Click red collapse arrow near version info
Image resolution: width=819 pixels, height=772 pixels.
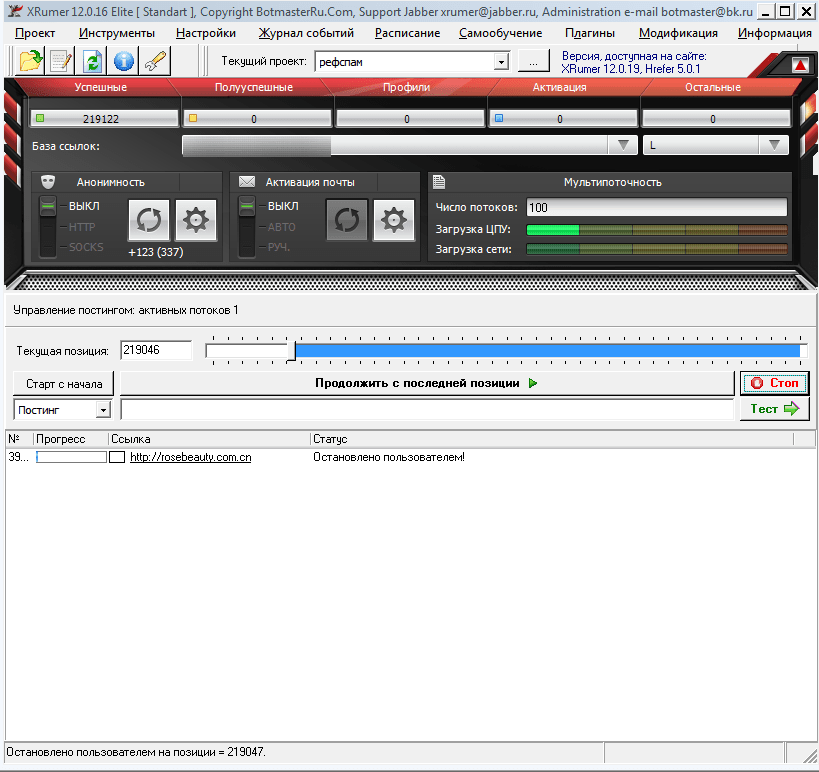point(800,65)
